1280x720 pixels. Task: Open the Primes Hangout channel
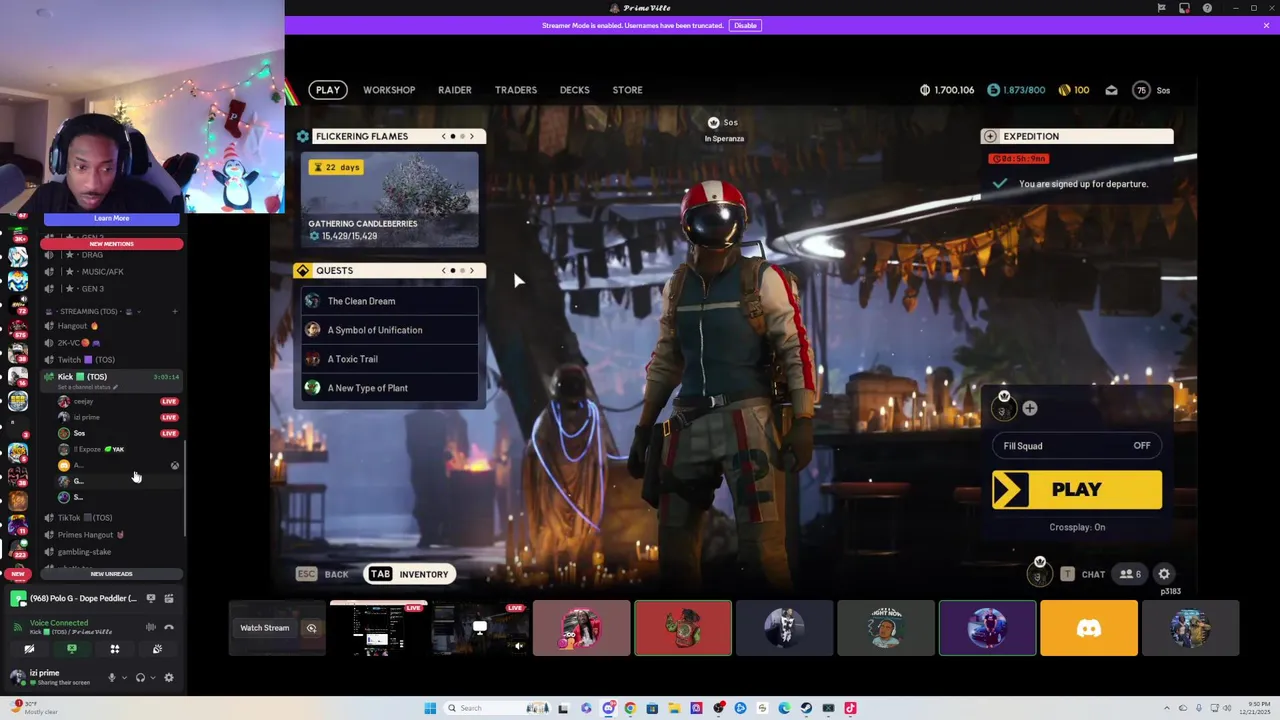(x=110, y=535)
